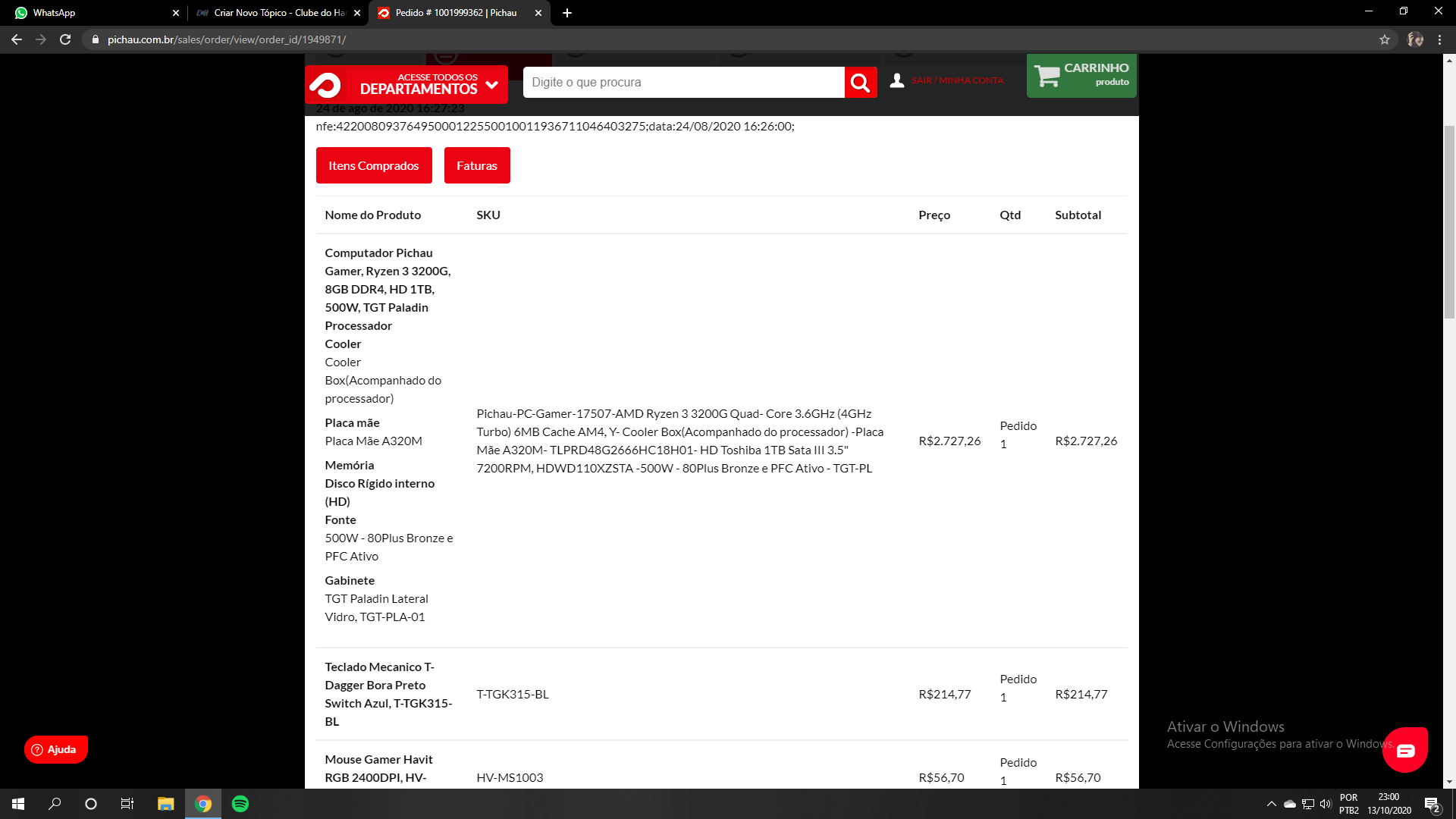Open a new browser tab
This screenshot has width=1456, height=819.
pos(567,13)
